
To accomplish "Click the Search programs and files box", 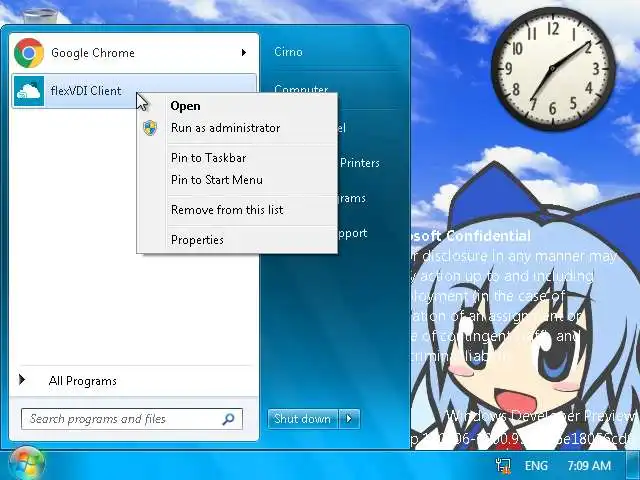I will (x=131, y=419).
